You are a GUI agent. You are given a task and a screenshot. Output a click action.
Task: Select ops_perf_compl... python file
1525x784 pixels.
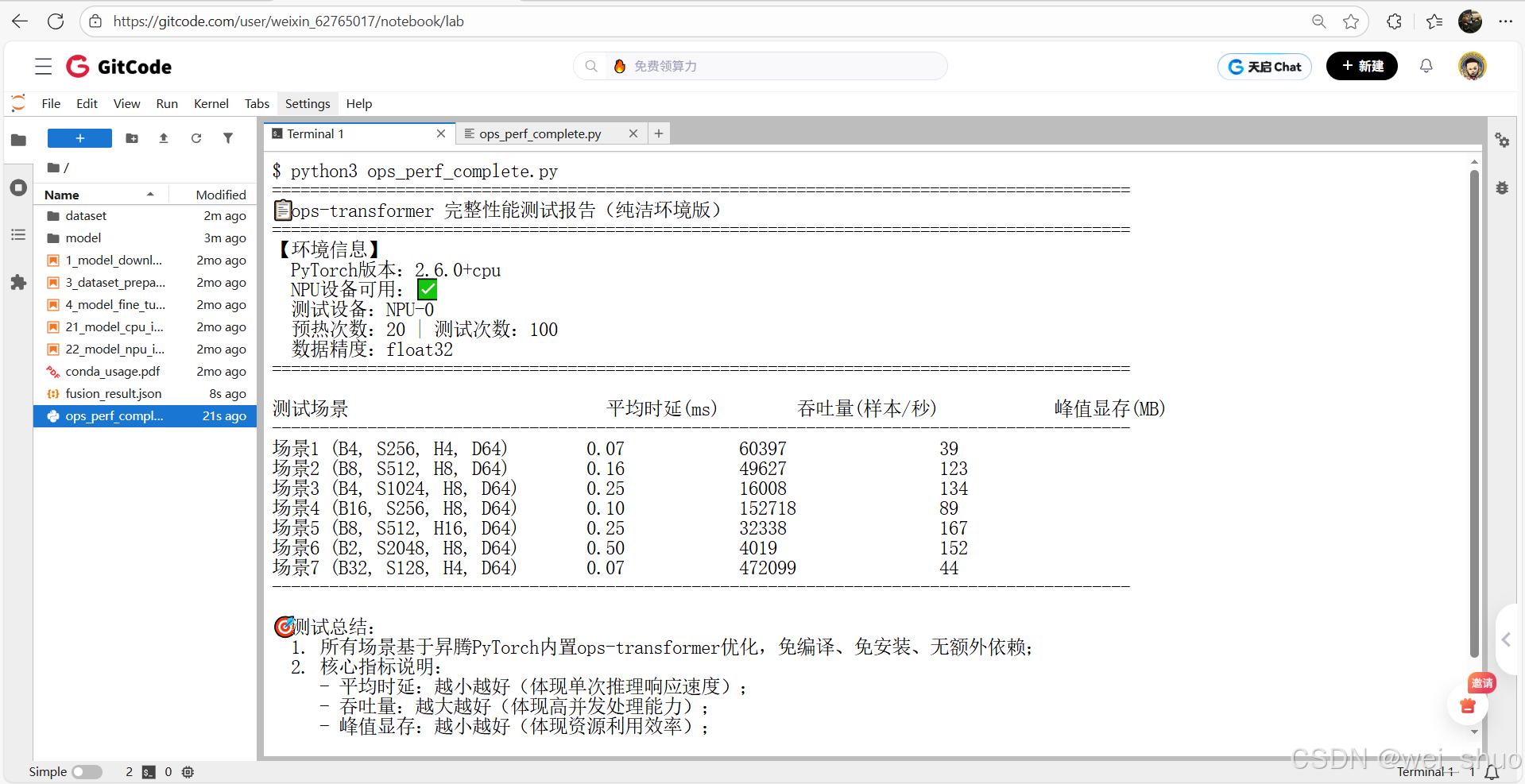[x=145, y=416]
